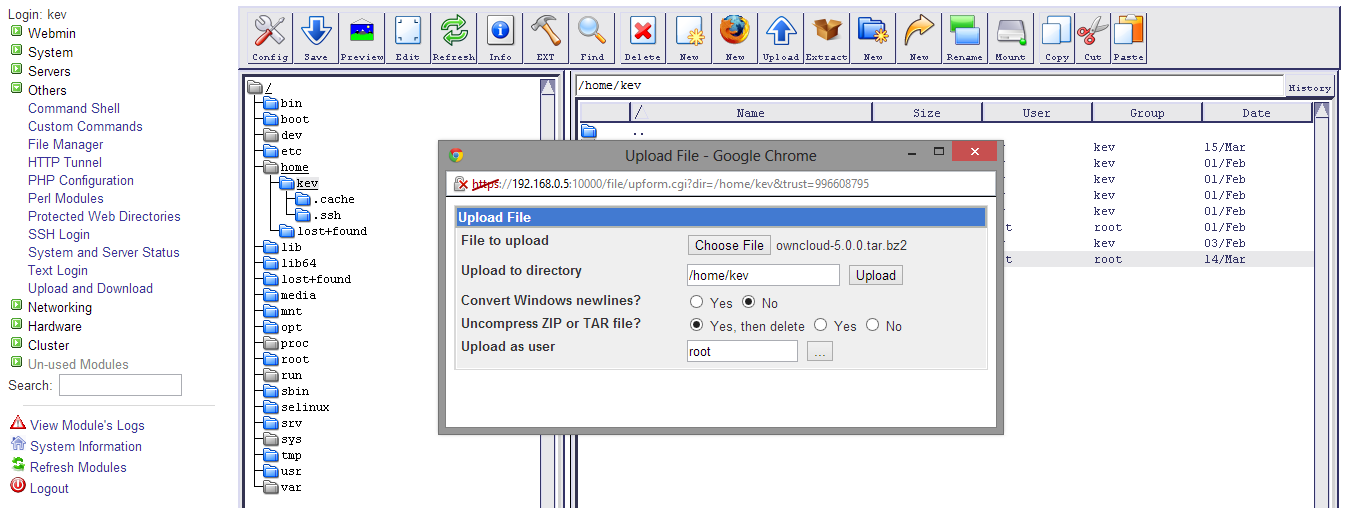Click the Choose File button
1346x508 pixels.
click(x=729, y=245)
